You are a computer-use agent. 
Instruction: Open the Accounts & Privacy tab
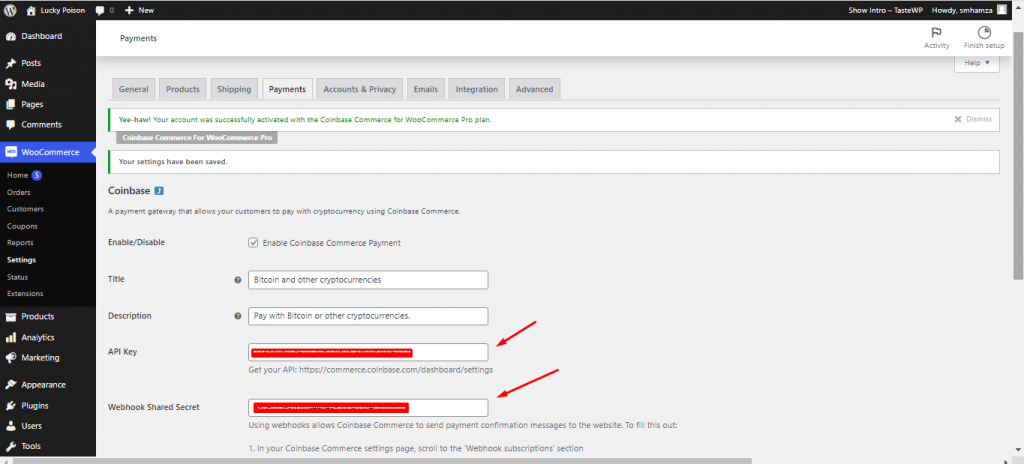[360, 90]
